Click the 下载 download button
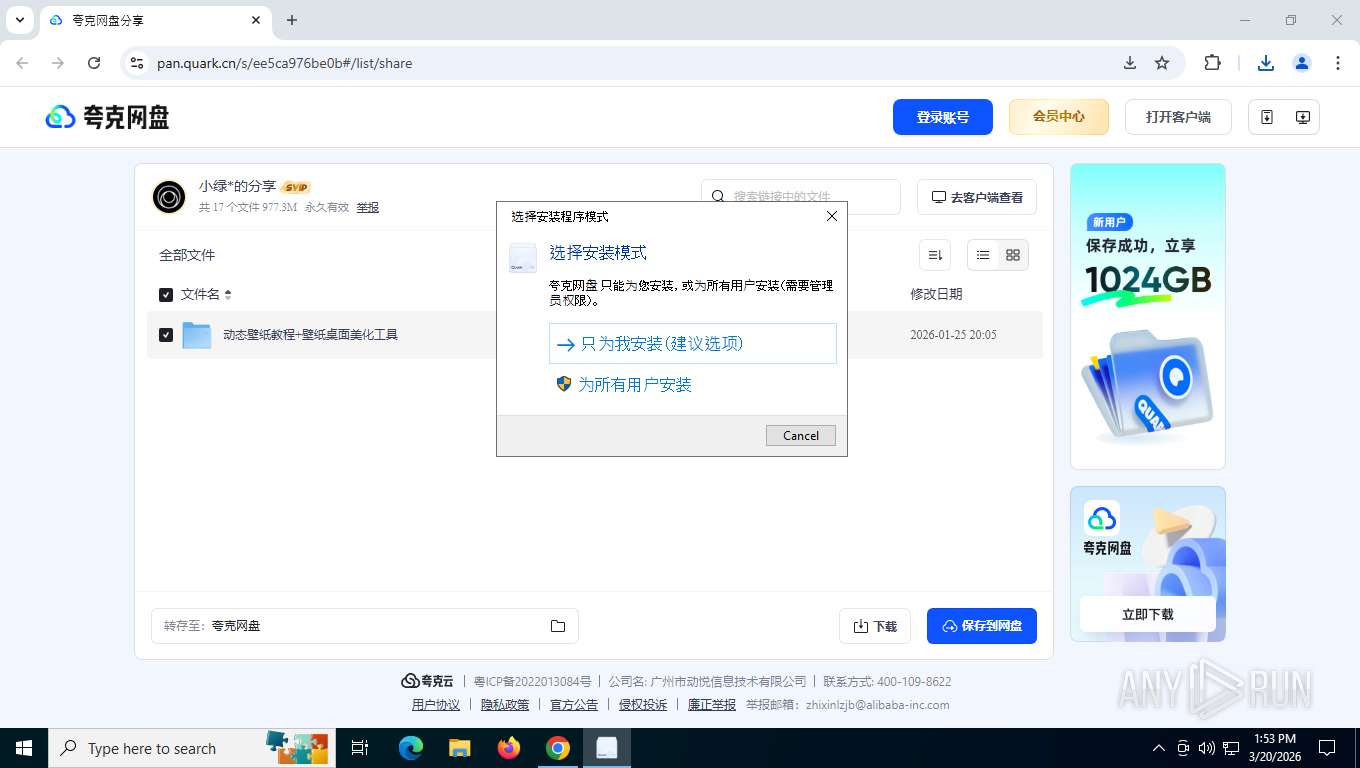This screenshot has height=768, width=1360. click(x=875, y=626)
